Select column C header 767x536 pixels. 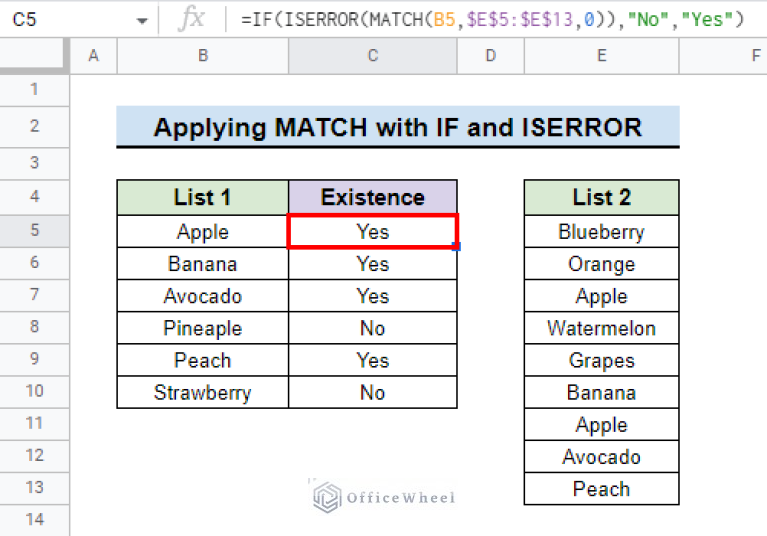coord(372,56)
